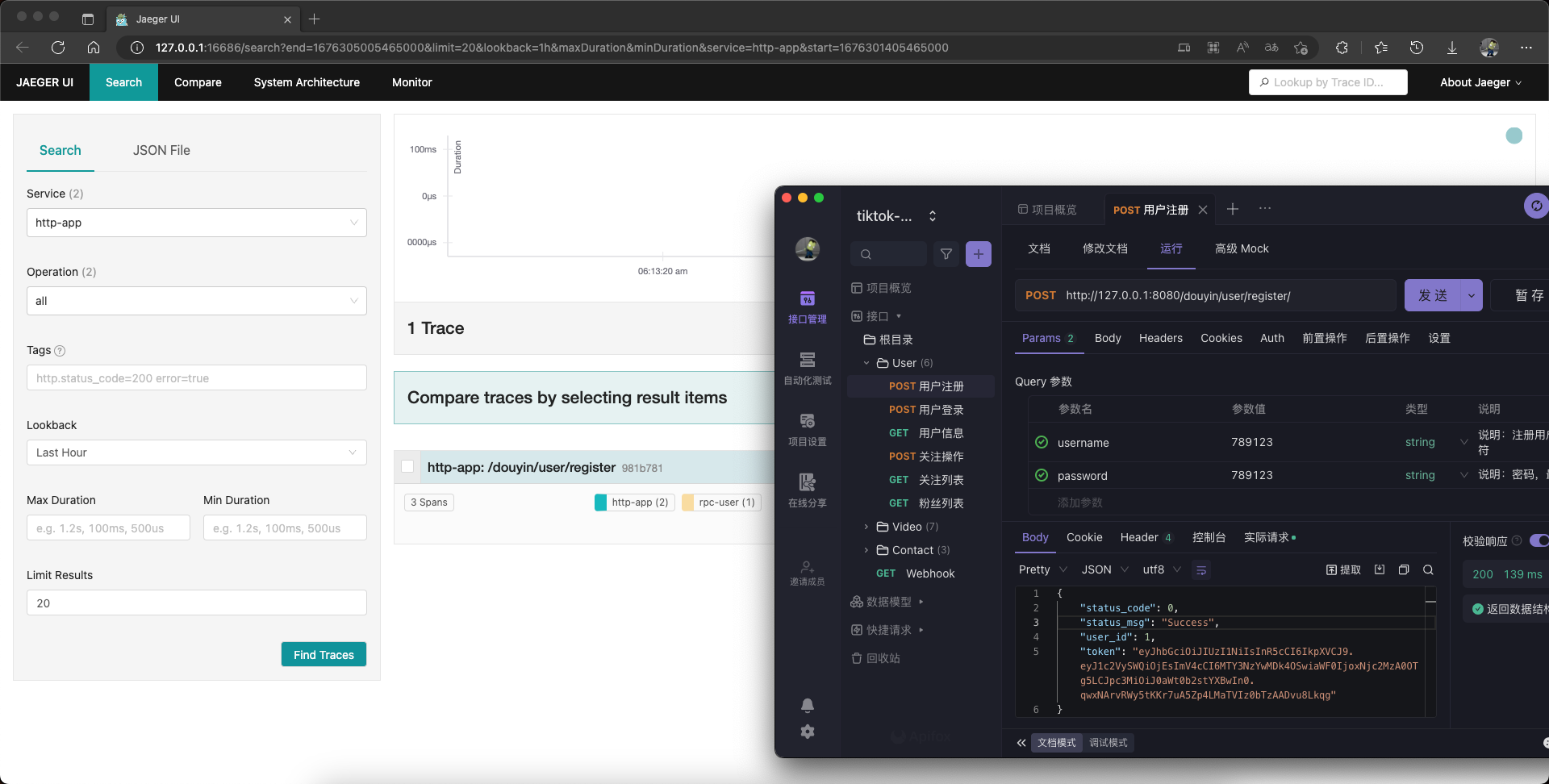
Task: Click 提取 extract icon in response toolbar
Action: [x=1343, y=569]
